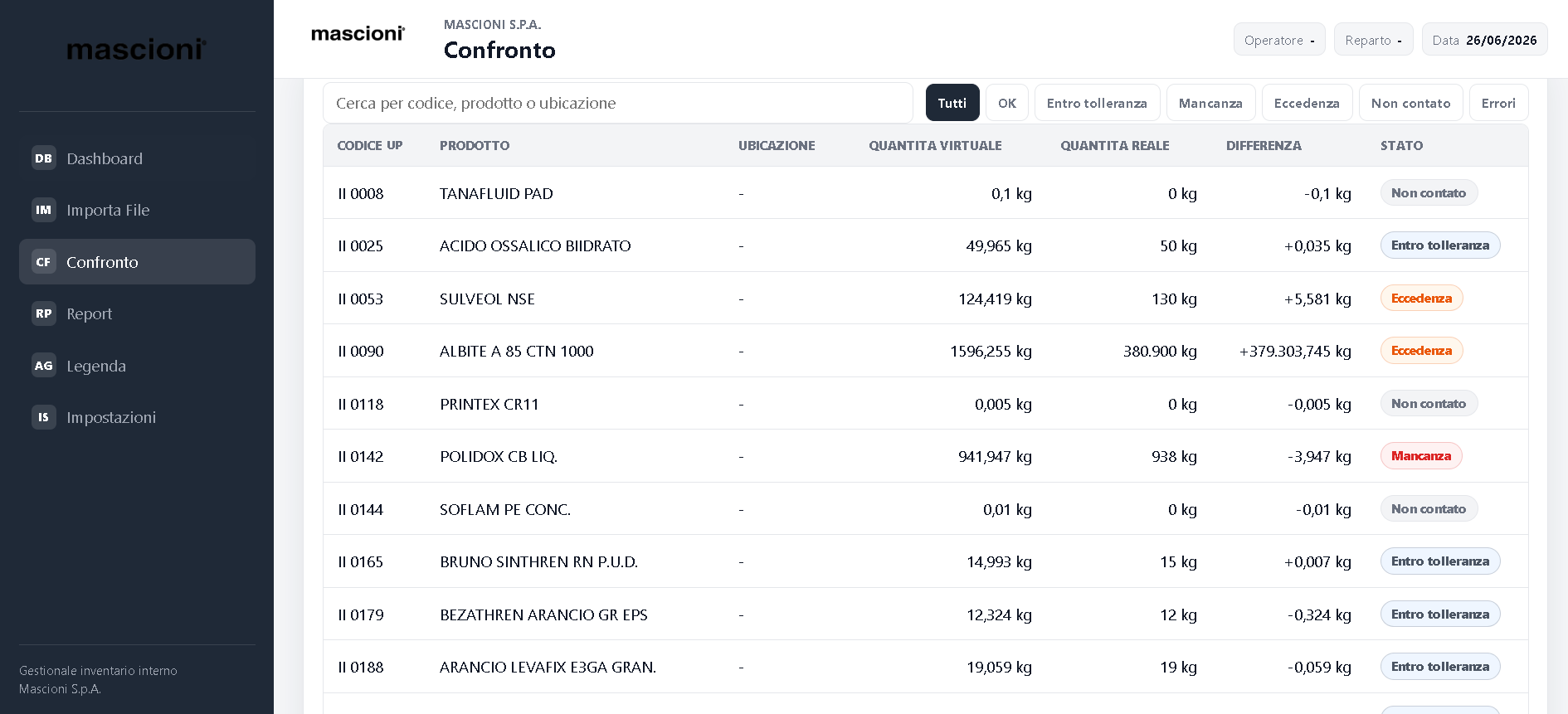Sort by QUANTITA VIRTUALE column header
This screenshot has height=714, width=1568.
pos(935,145)
